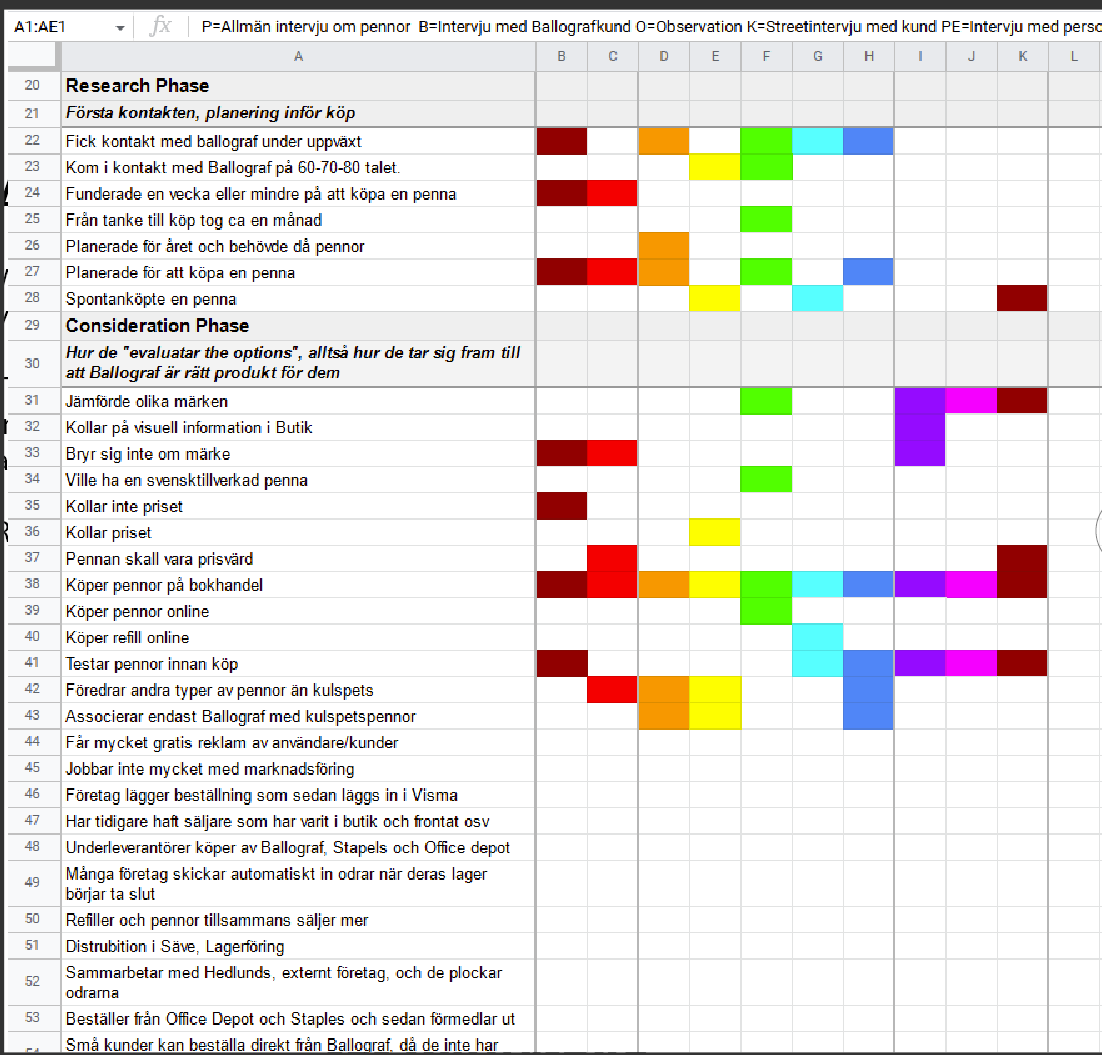Click into the formula bar text
Viewport: 1102px width, 1055px height.
pos(651,27)
